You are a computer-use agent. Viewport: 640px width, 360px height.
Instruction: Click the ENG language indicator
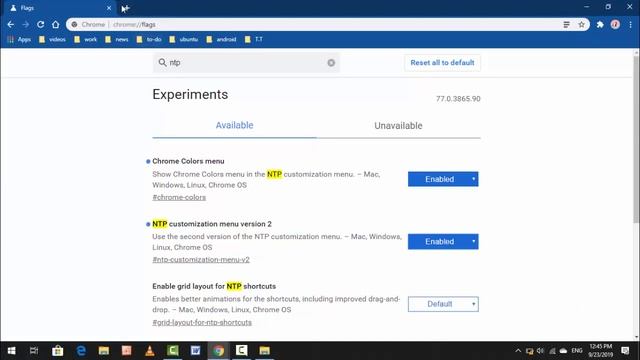(577, 351)
